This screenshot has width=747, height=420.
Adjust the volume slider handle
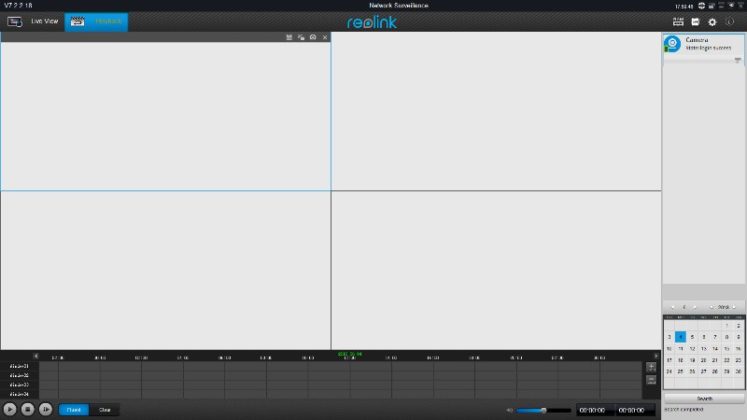(544, 410)
